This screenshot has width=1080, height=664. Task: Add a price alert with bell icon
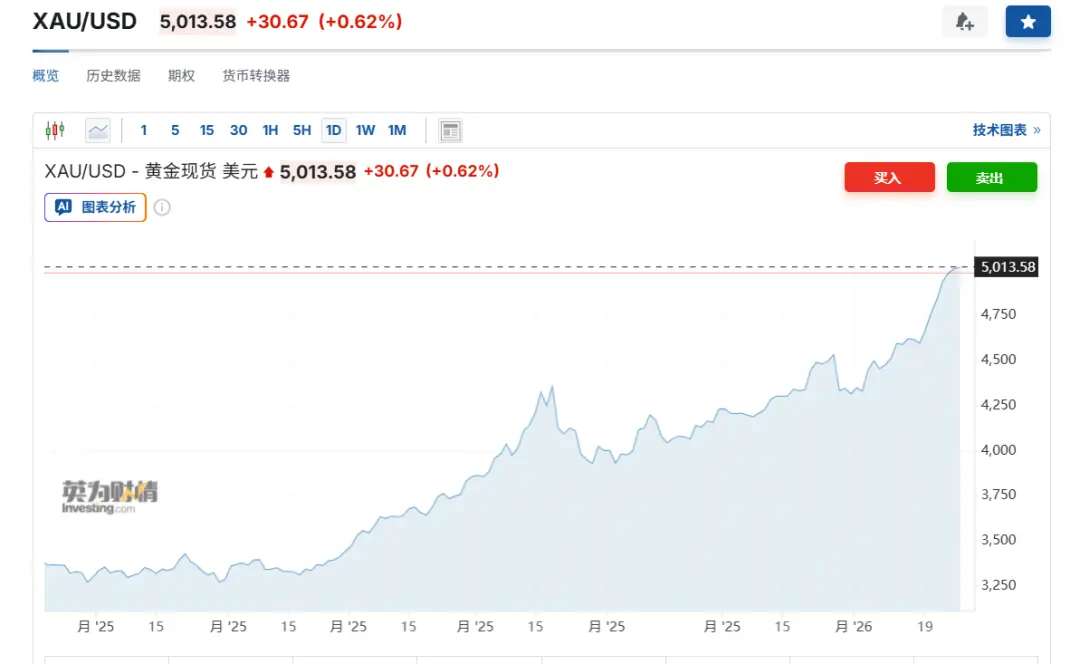tap(965, 22)
